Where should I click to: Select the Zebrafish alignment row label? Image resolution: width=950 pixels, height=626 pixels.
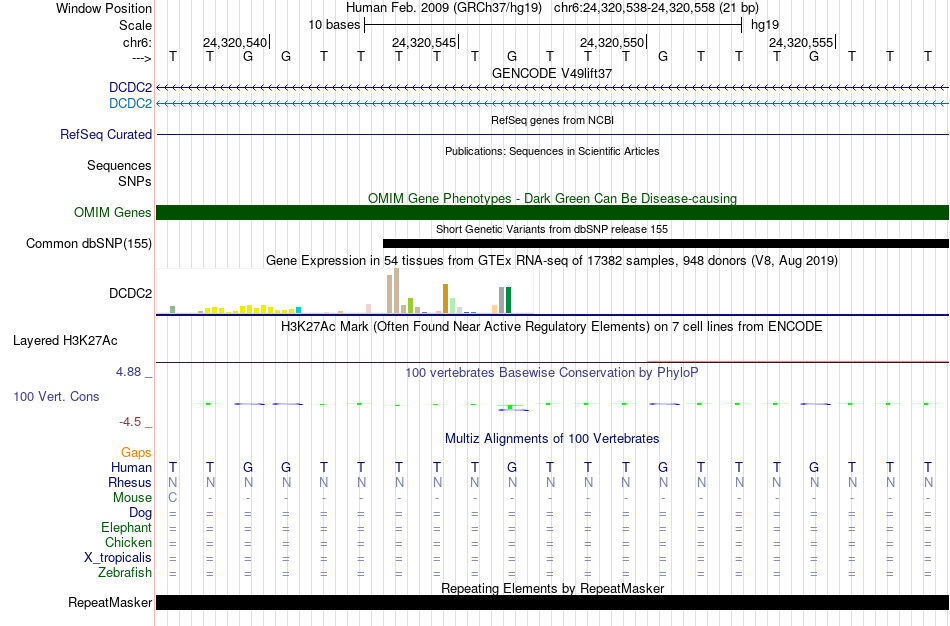125,572
